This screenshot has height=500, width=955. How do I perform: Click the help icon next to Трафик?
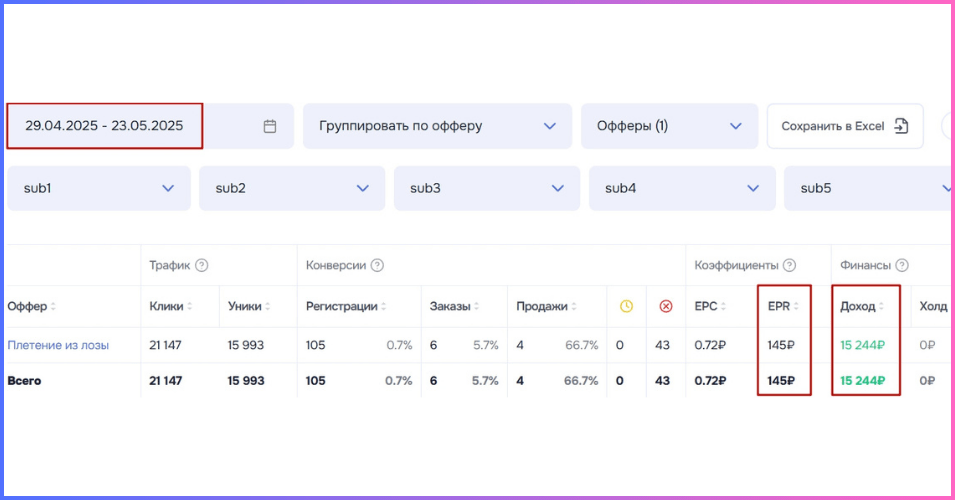coord(202,265)
